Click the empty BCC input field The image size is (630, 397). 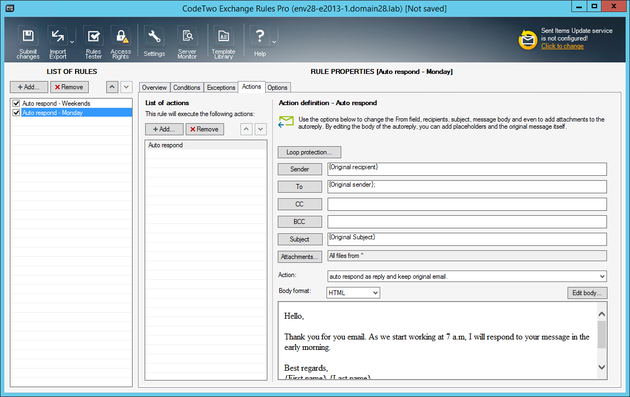pos(467,222)
